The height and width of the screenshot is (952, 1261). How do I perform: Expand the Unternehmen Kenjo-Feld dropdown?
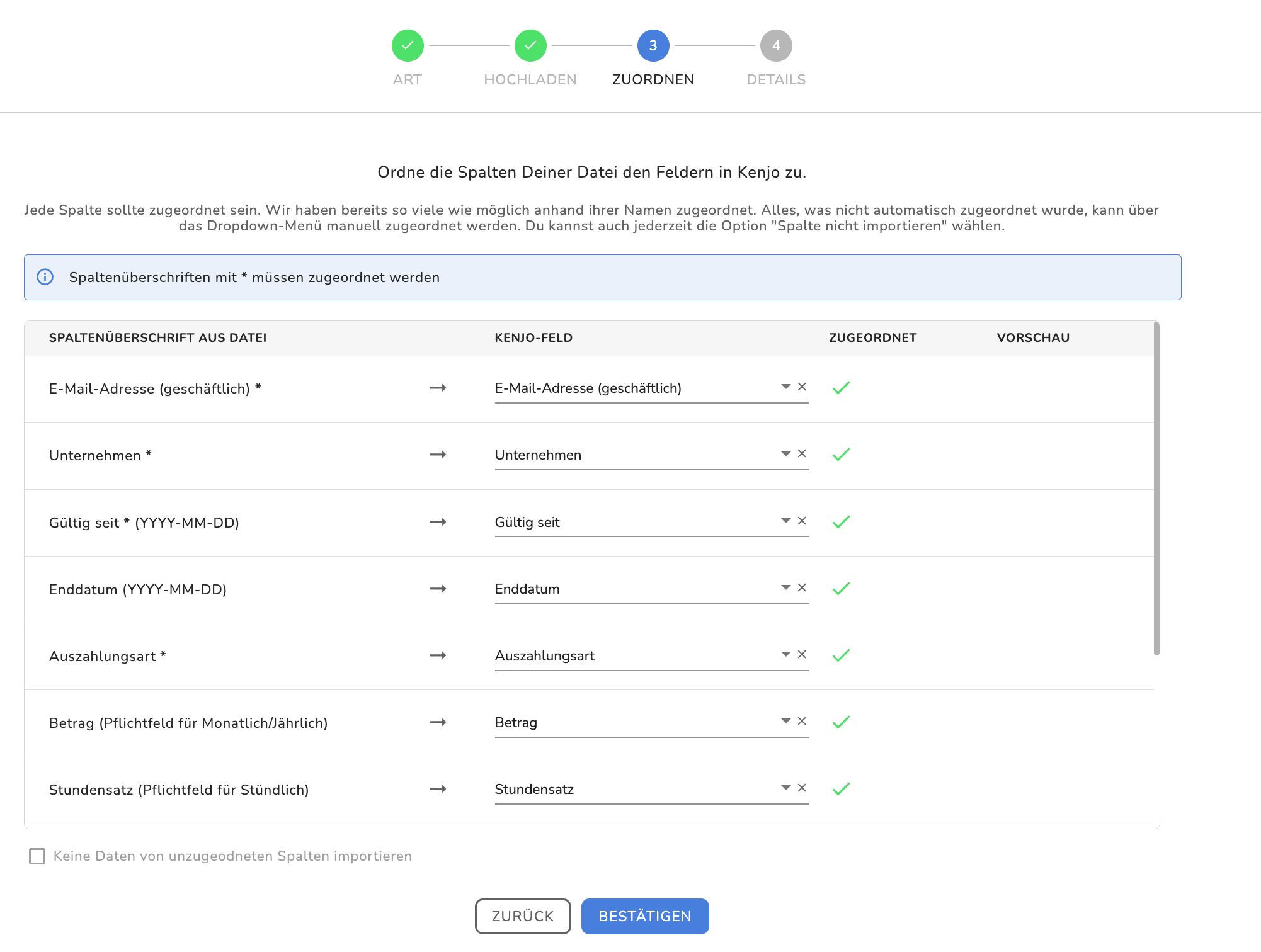pos(785,453)
